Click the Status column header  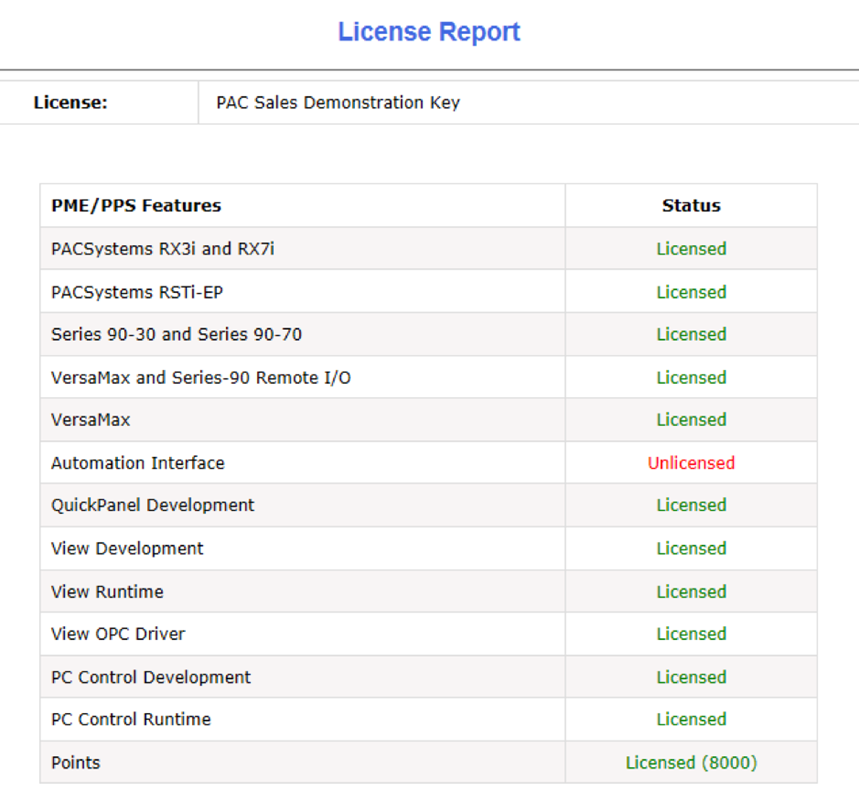[691, 205]
